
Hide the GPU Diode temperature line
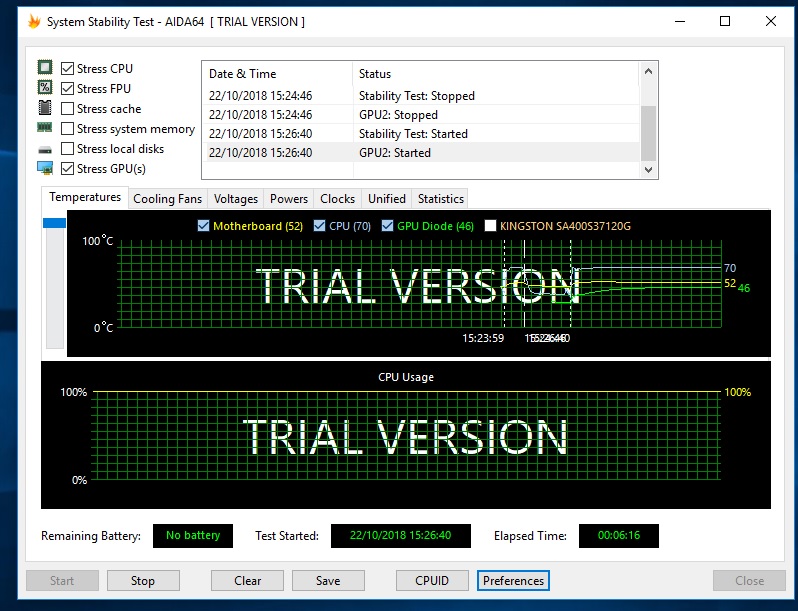click(387, 226)
